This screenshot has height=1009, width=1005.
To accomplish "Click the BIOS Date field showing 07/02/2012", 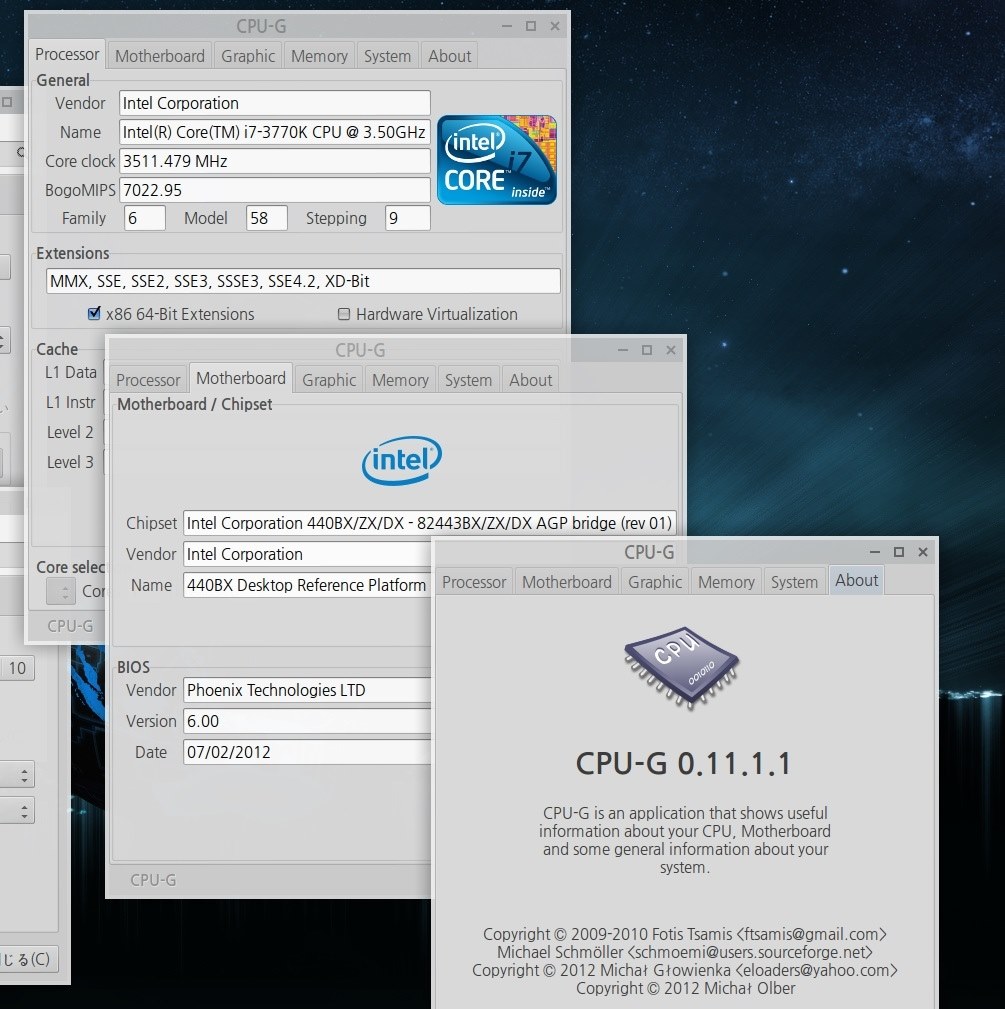I will [307, 752].
